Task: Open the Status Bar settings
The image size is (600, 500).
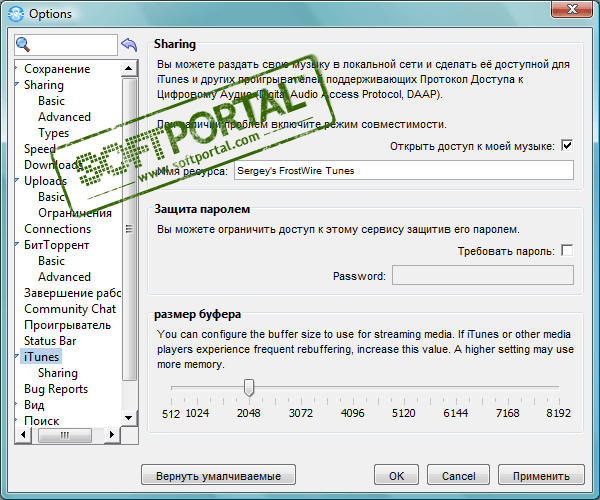Action: click(50, 341)
